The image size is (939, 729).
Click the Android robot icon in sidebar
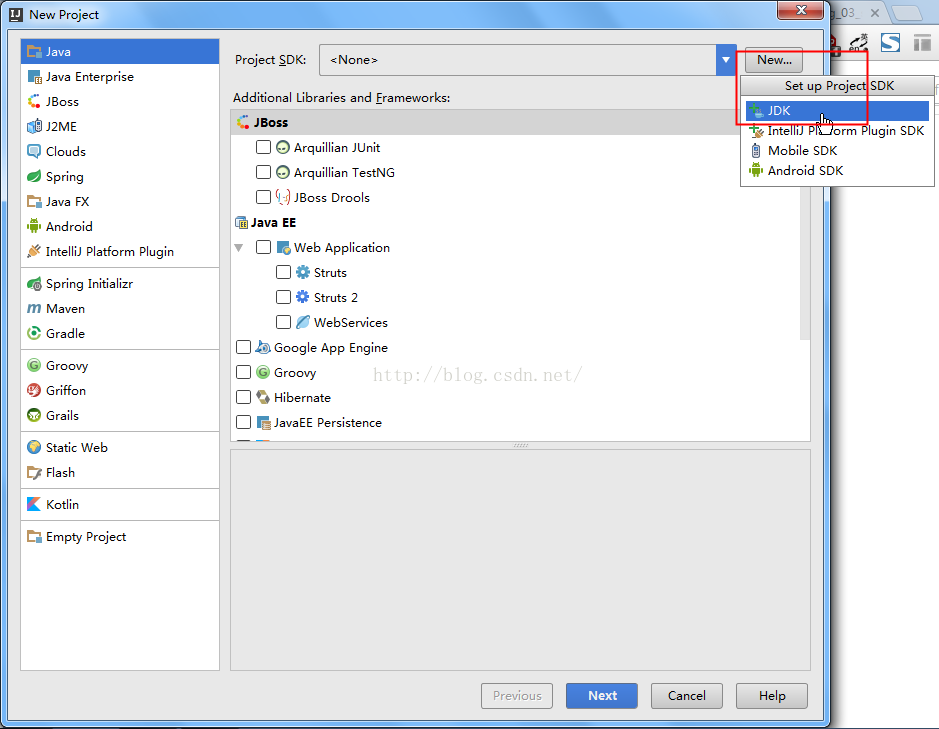point(34,227)
